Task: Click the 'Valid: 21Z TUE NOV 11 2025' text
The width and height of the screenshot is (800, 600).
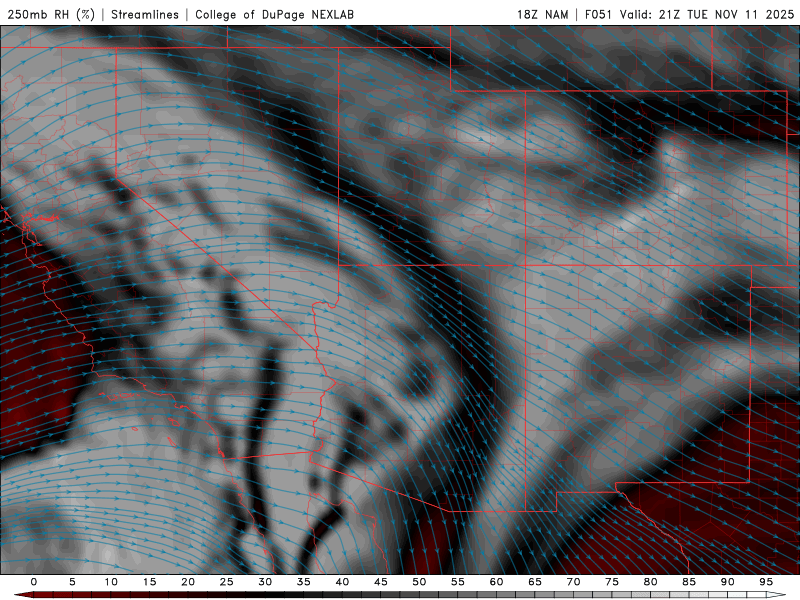Action: point(707,14)
